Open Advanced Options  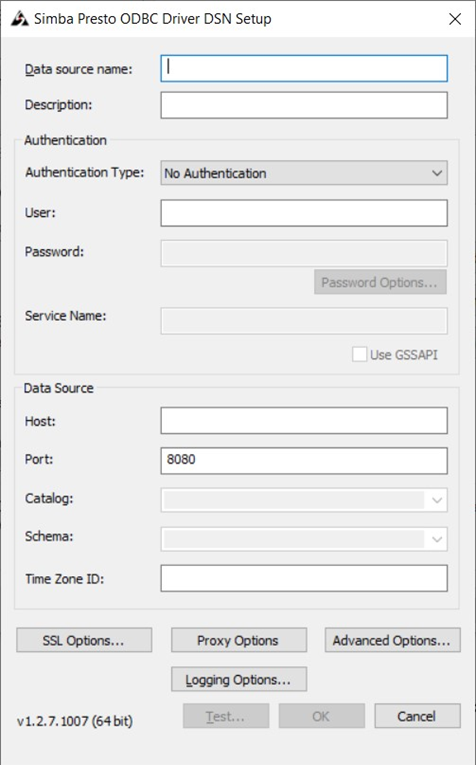(x=393, y=640)
